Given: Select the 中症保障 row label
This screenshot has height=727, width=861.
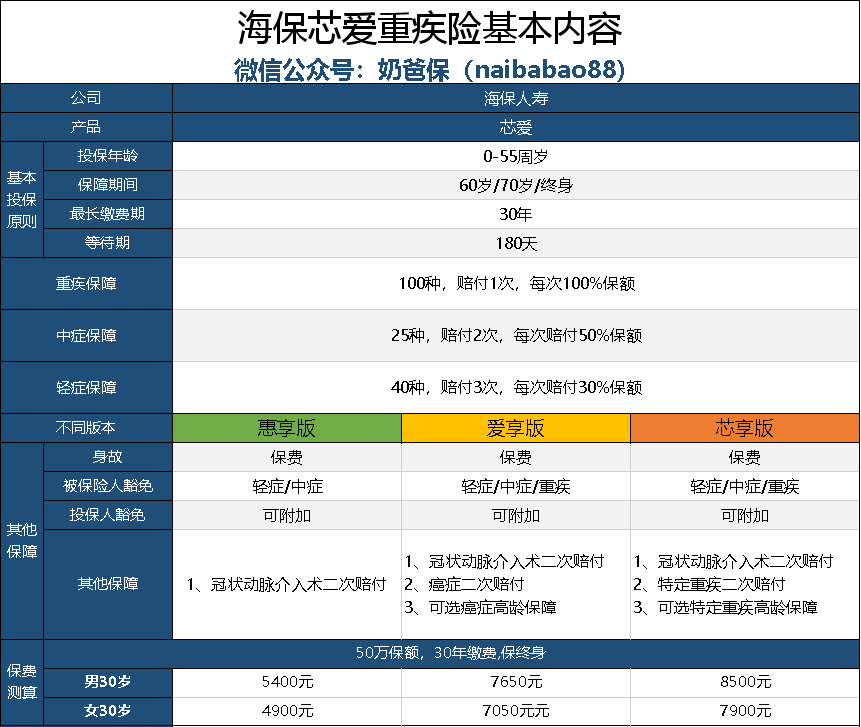Looking at the screenshot, I should pyautogui.click(x=86, y=335).
